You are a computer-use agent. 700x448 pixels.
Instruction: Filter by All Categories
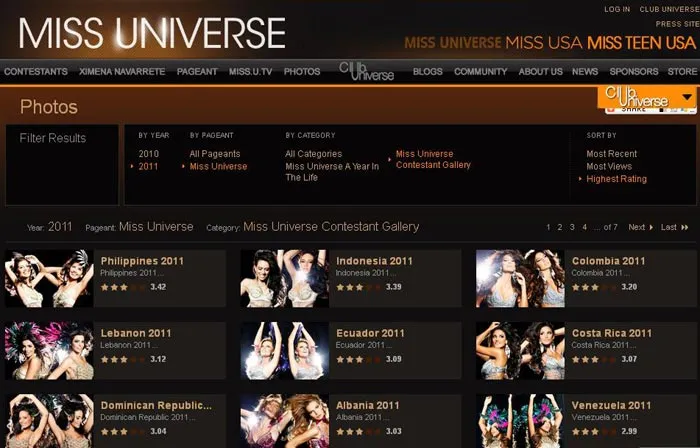point(313,154)
